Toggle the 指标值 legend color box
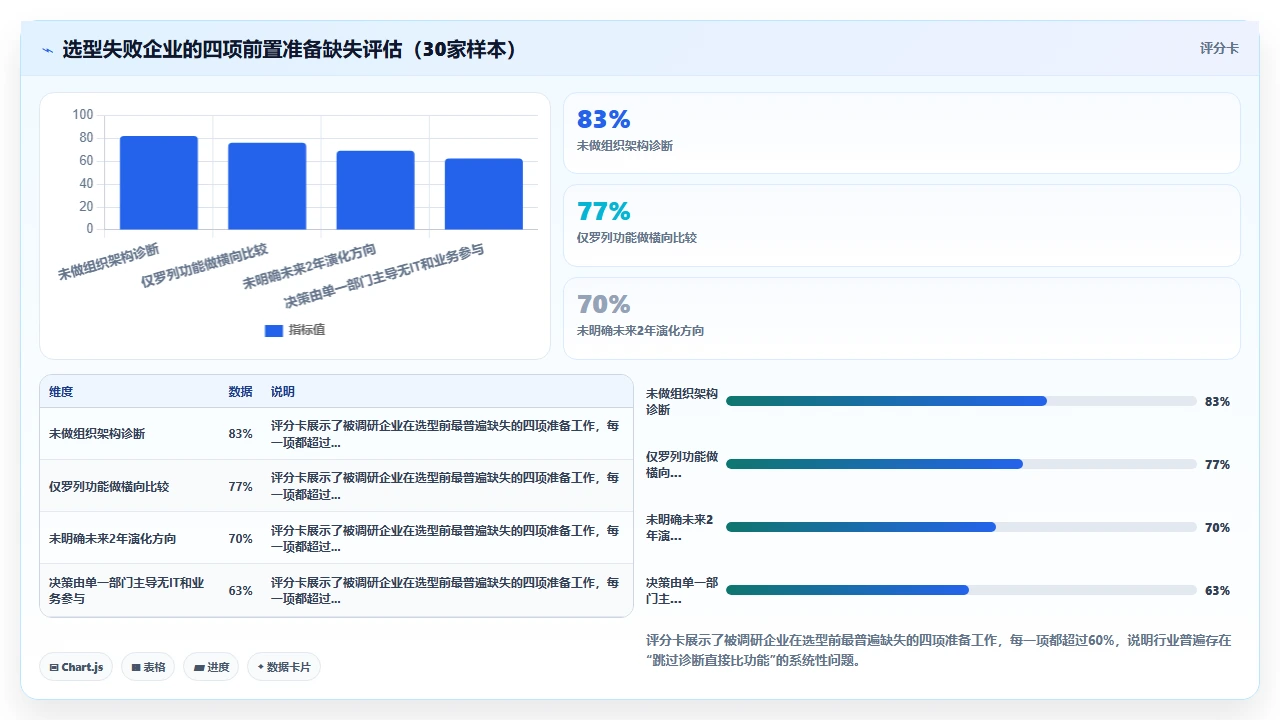Image resolution: width=1280 pixels, height=720 pixels. click(x=273, y=331)
